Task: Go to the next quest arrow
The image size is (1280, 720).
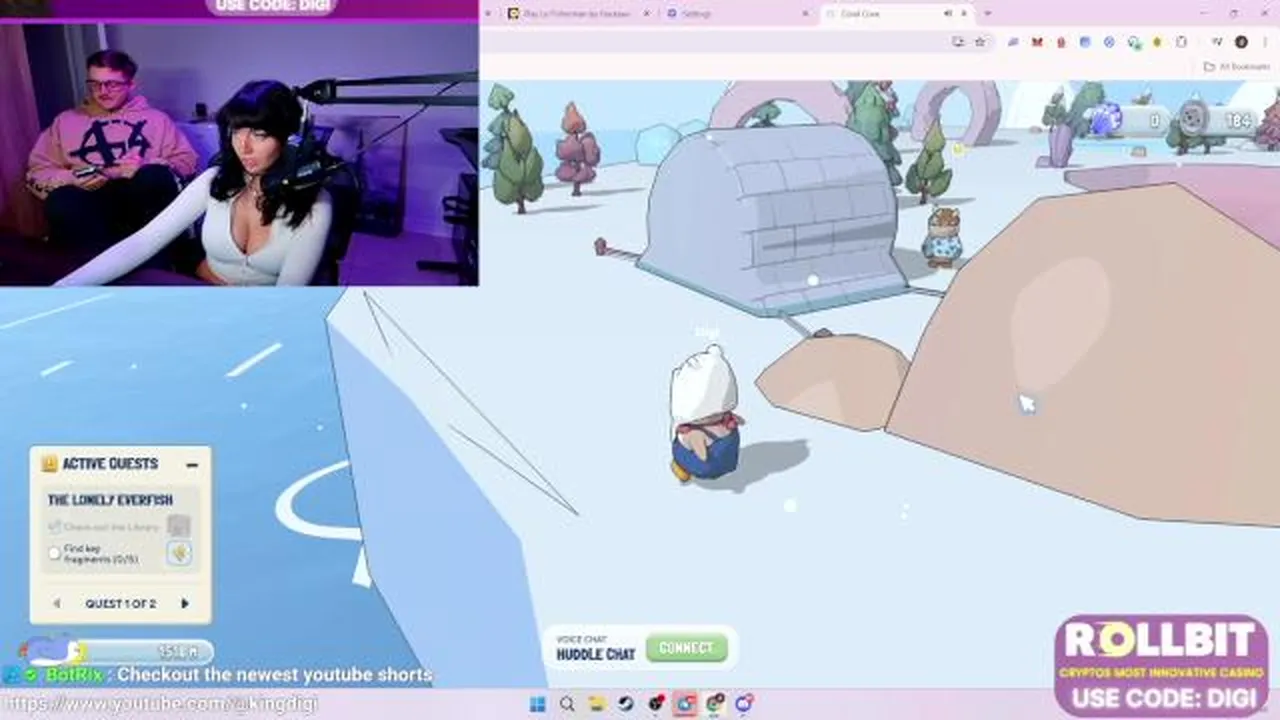Action: (185, 603)
